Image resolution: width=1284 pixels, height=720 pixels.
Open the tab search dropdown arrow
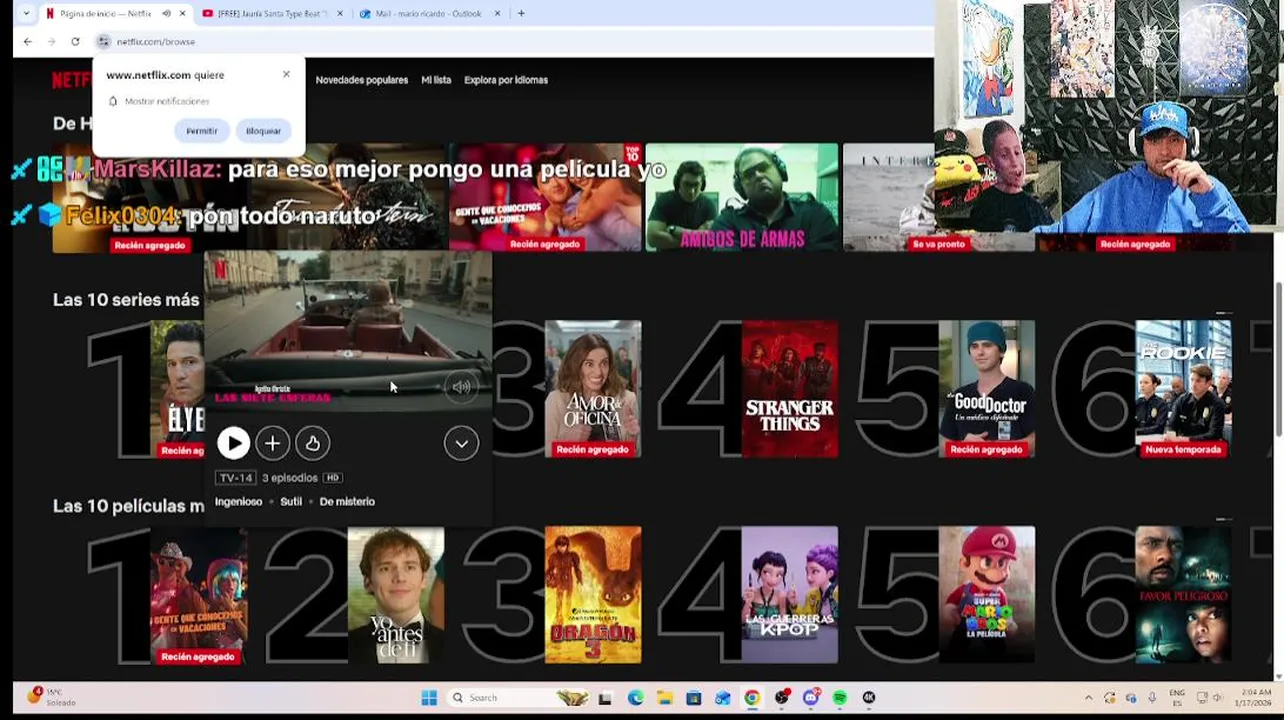tap(26, 13)
